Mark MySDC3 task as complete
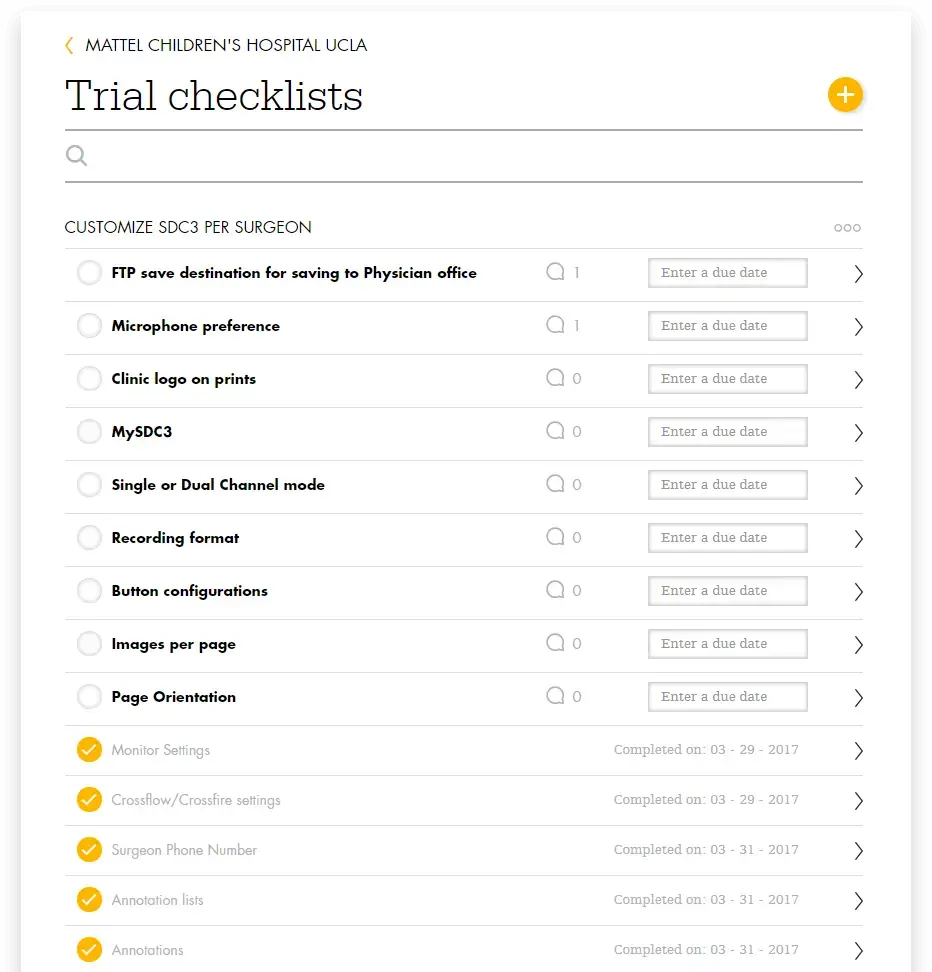Screen dimensions: 932x972 [89, 432]
